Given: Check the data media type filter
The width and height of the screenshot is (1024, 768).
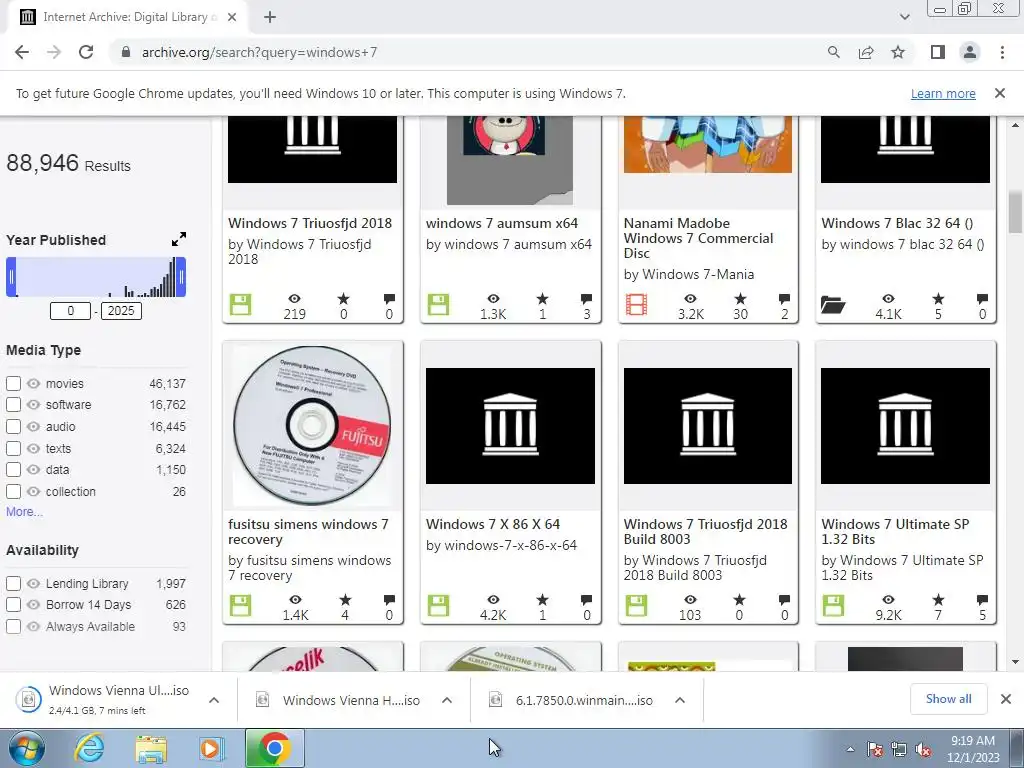Looking at the screenshot, I should (x=13, y=470).
